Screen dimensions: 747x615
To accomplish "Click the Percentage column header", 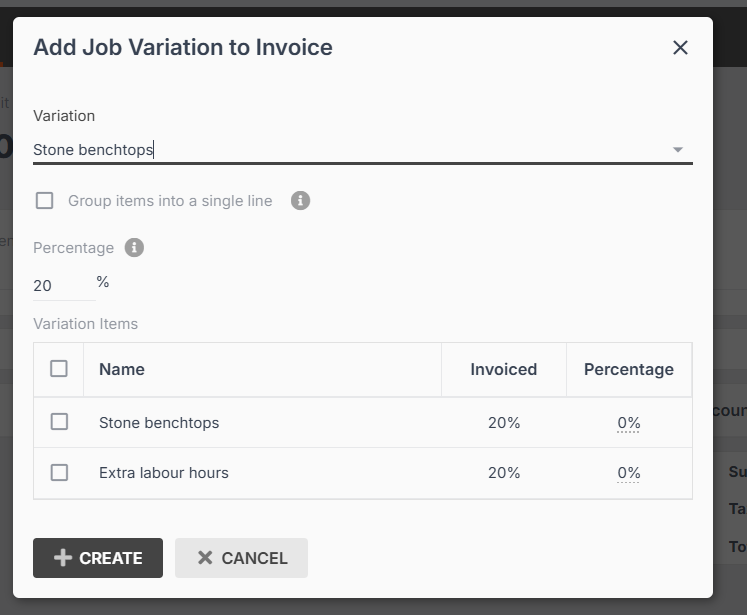I will (628, 369).
